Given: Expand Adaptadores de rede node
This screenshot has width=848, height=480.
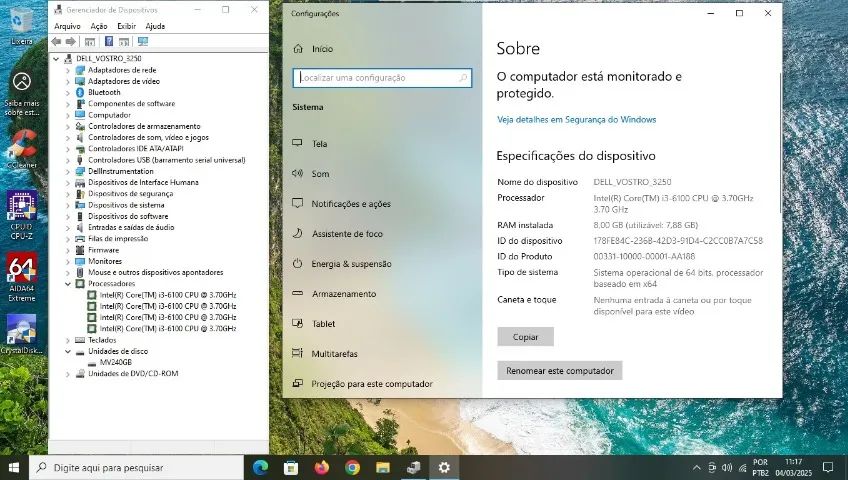Looking at the screenshot, I should click(x=68, y=70).
